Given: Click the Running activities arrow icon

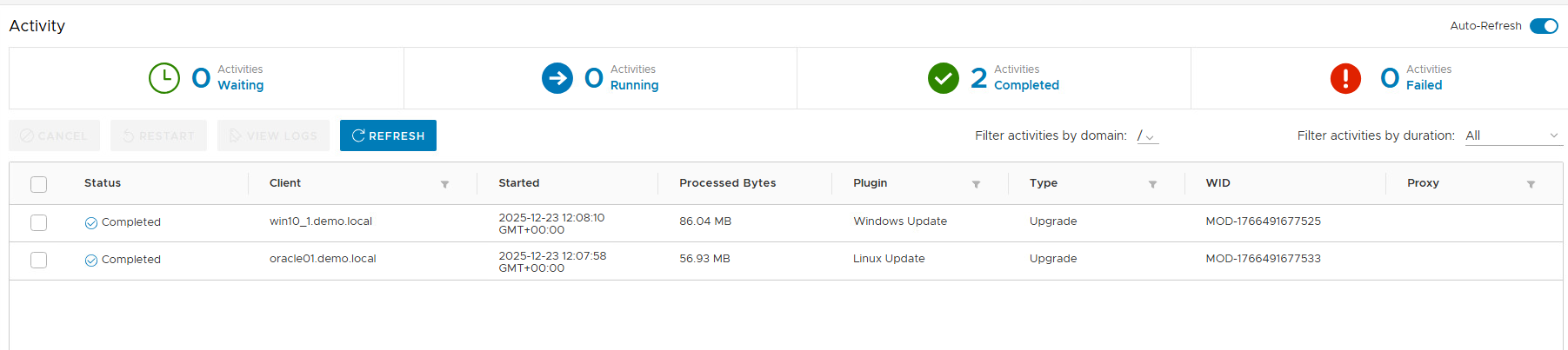Looking at the screenshot, I should click(x=557, y=78).
